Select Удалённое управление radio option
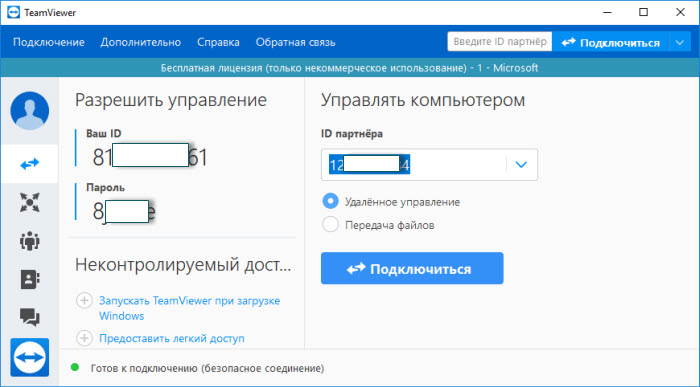 330,201
